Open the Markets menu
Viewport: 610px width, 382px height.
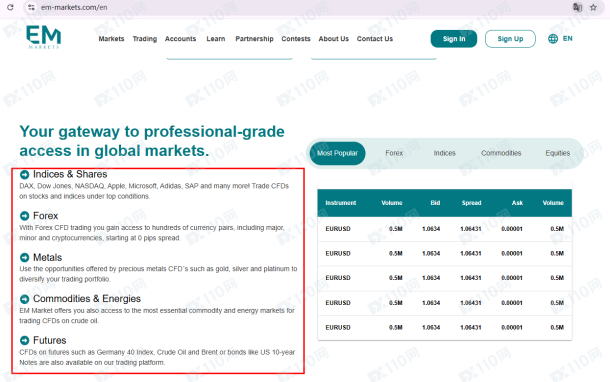[x=111, y=39]
